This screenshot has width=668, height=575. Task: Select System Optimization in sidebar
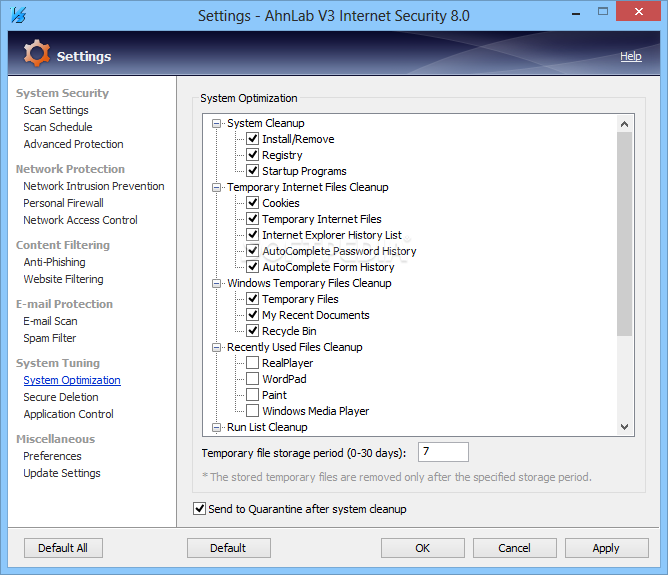[x=72, y=380]
